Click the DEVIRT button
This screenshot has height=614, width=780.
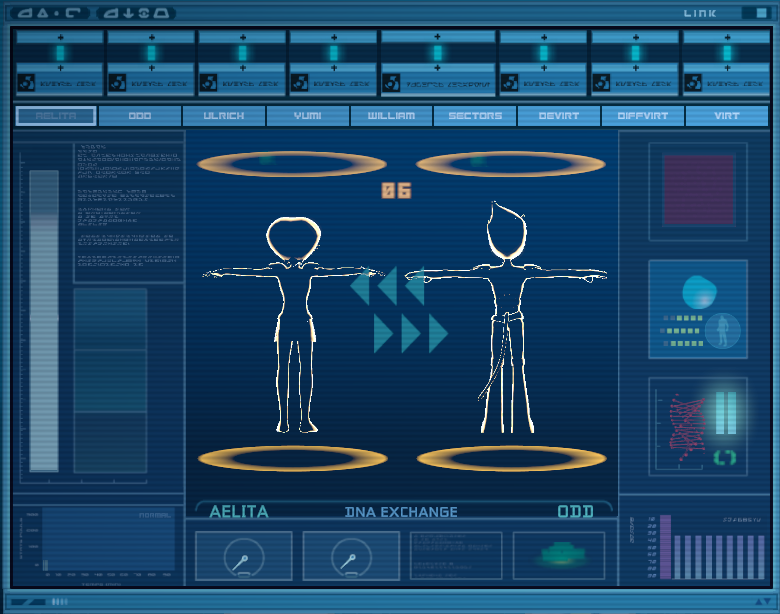(559, 116)
